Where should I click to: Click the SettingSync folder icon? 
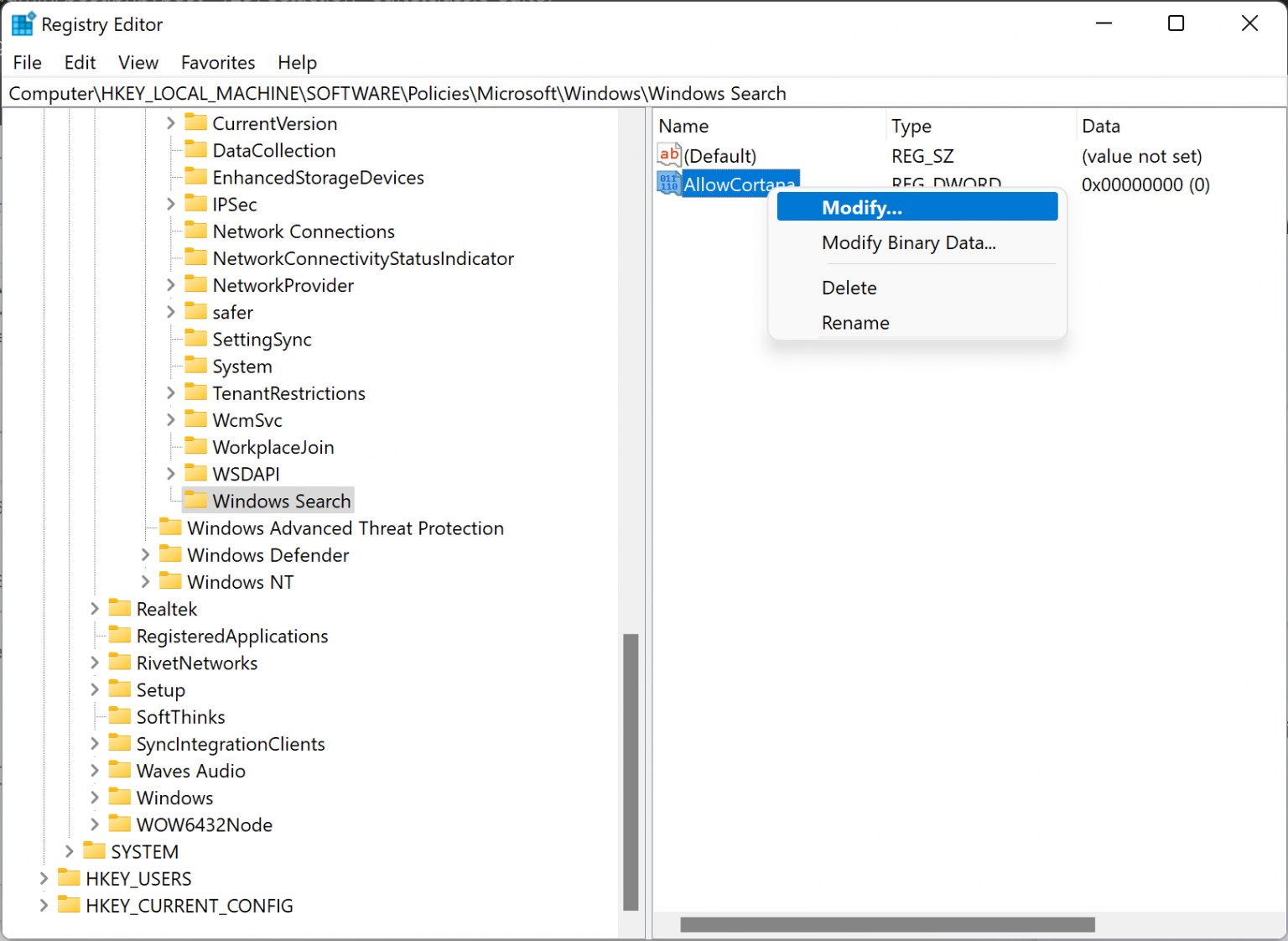pyautogui.click(x=196, y=338)
